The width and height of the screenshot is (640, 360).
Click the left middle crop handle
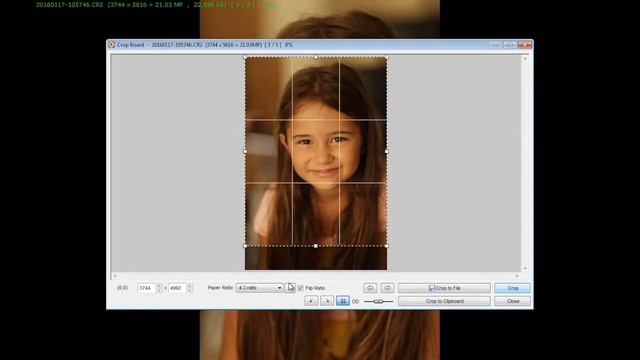[x=245, y=151]
